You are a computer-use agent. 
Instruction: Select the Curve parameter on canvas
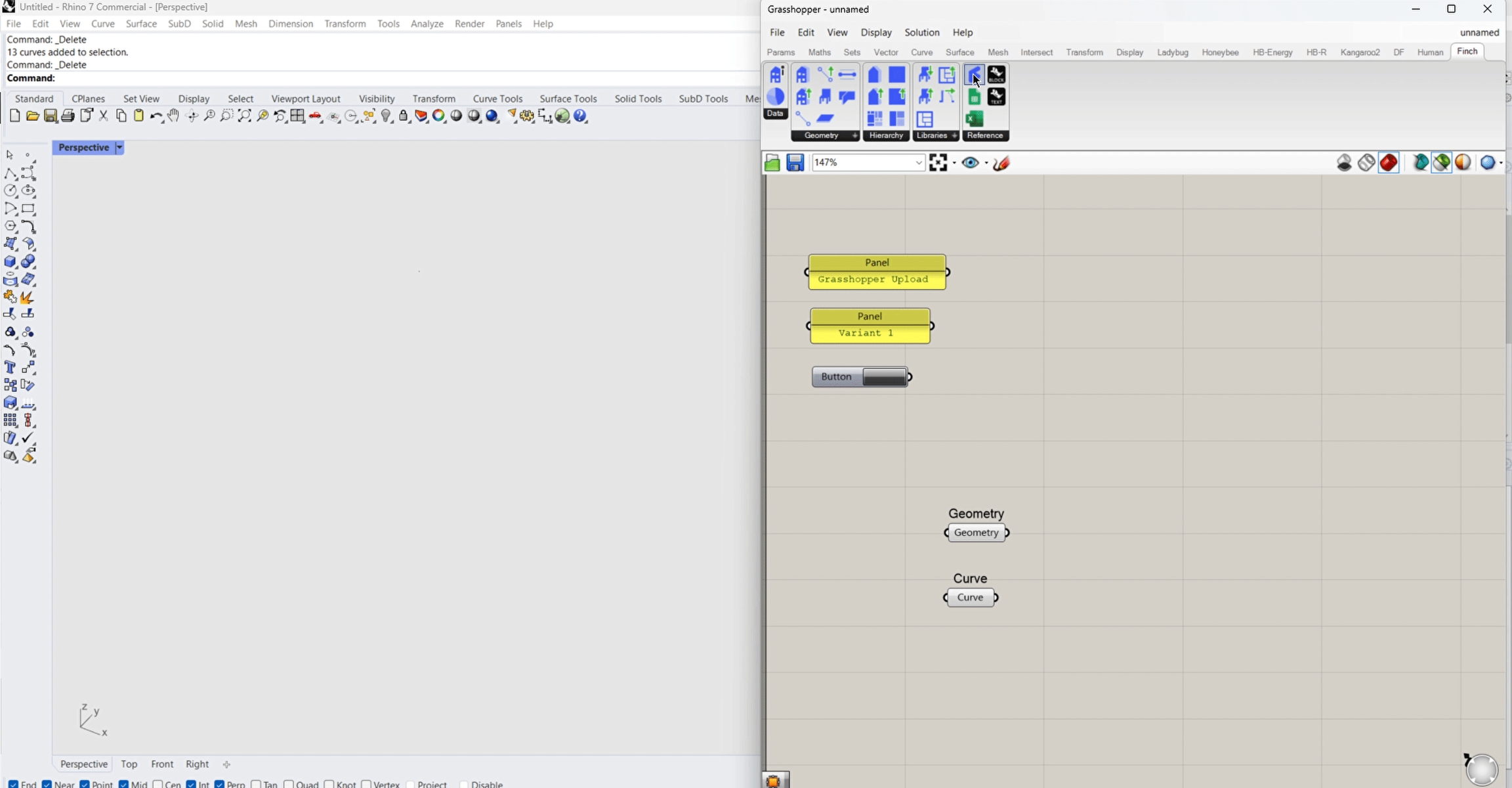click(970, 598)
